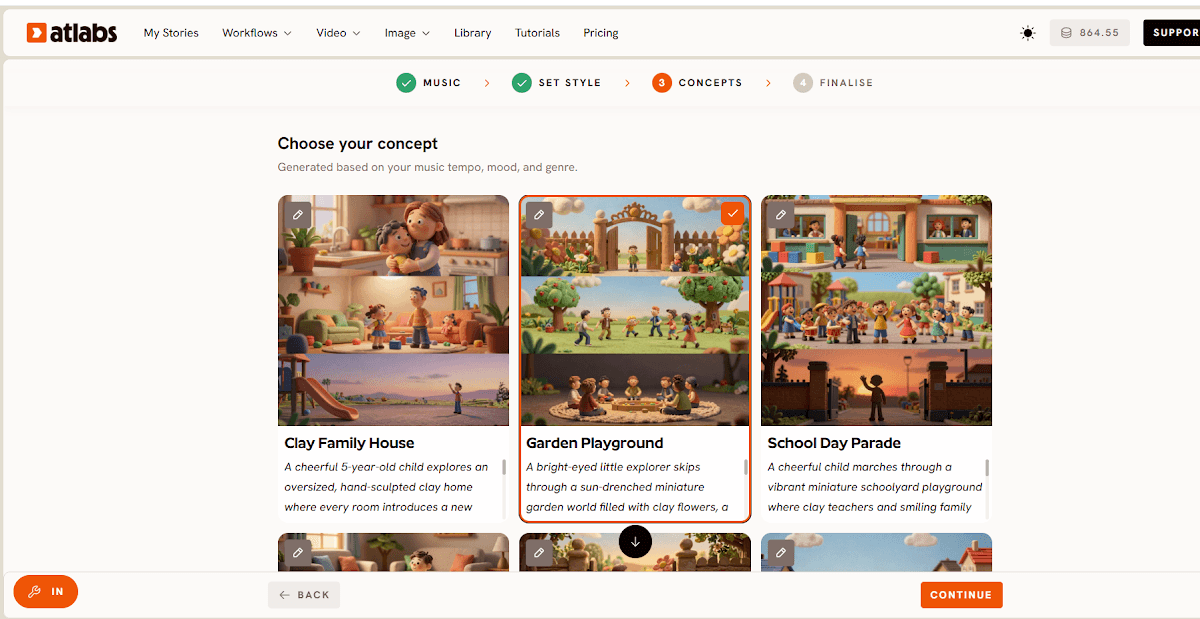Image resolution: width=1200 pixels, height=619 pixels.
Task: Uncheck the Garden Playground selection checkmark
Action: pos(733,213)
